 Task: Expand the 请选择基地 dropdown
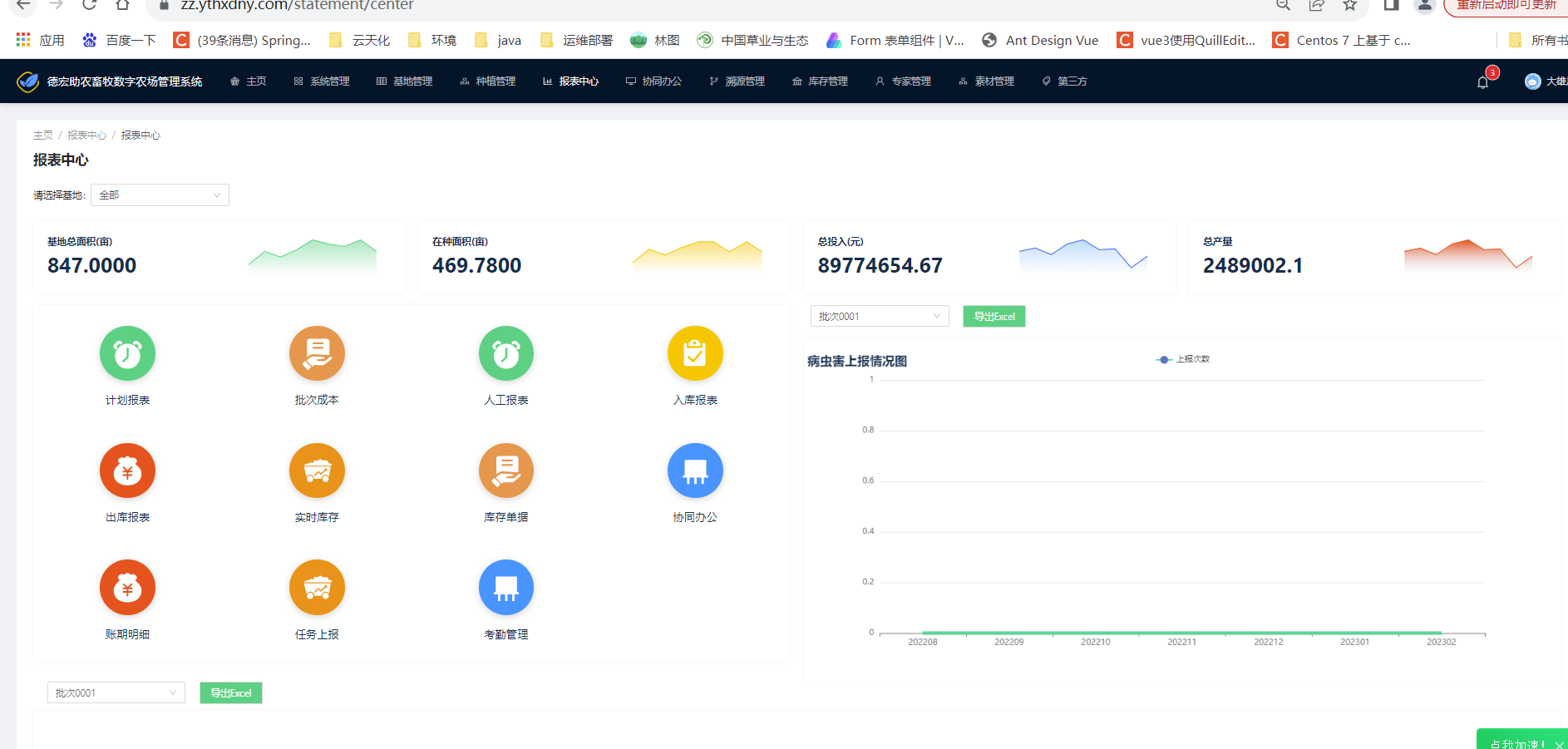tap(160, 195)
